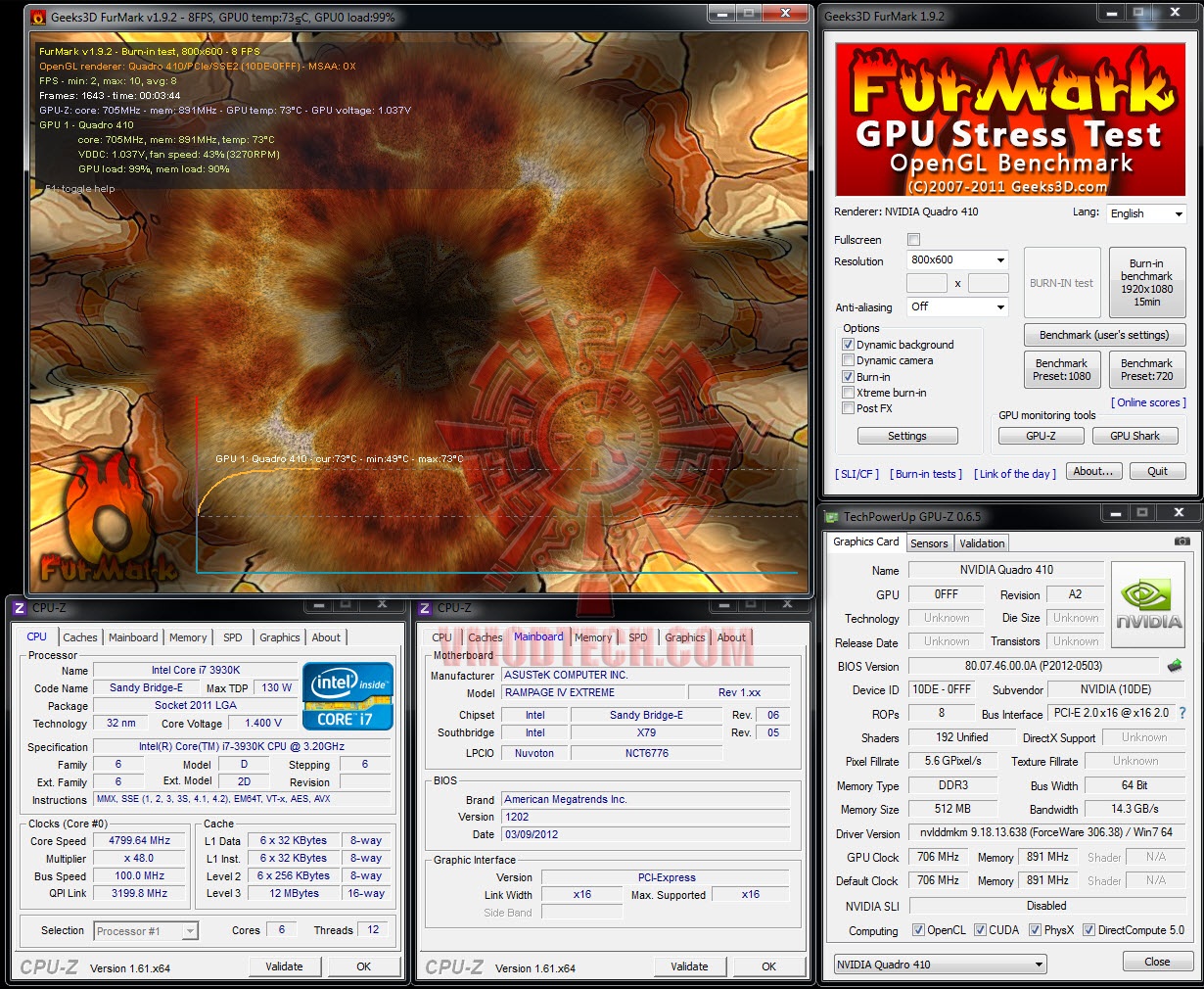Open the Caches tab in left CPU-Z window
Image resolution: width=1204 pixels, height=989 pixels.
[80, 637]
